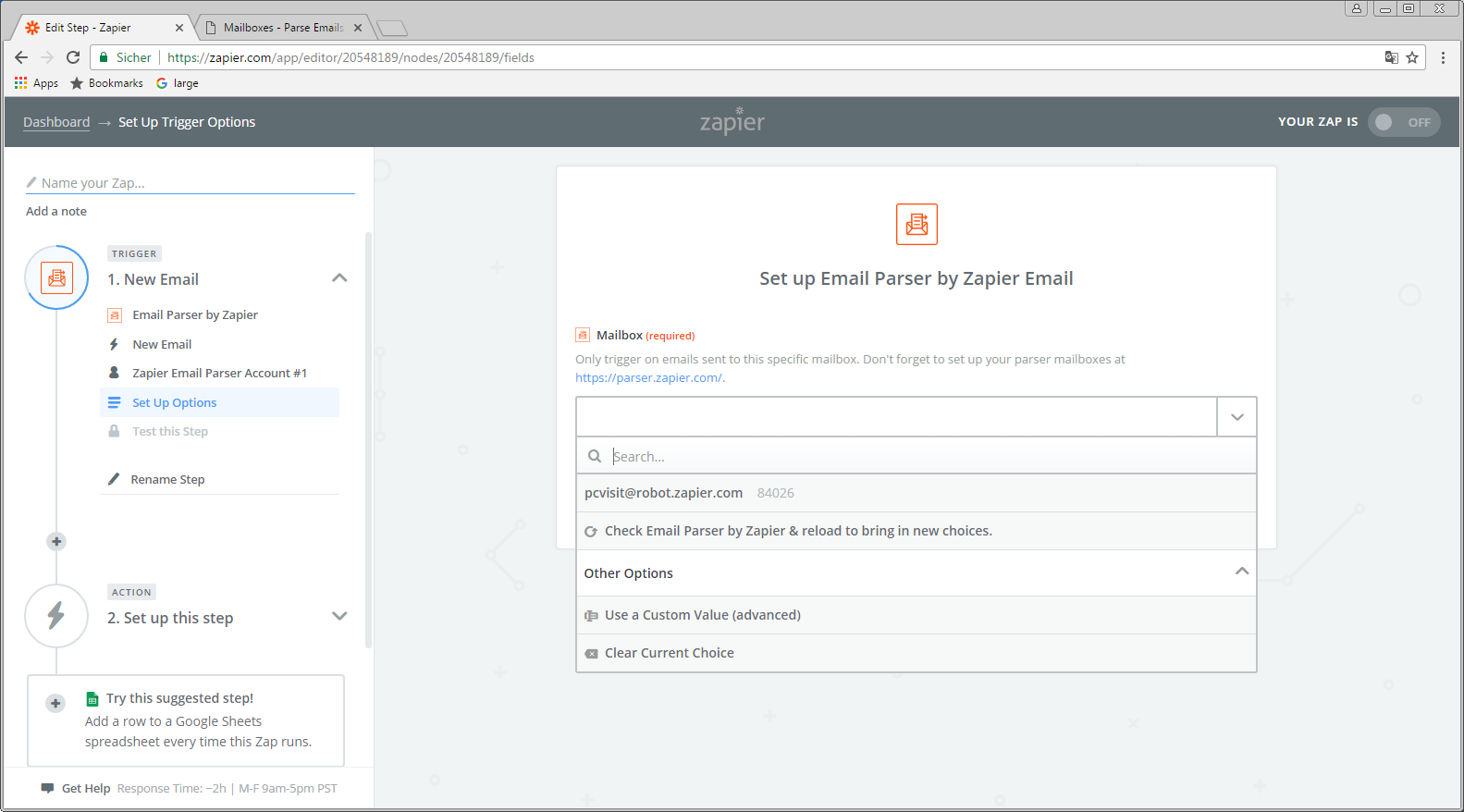Choose Clear Current Choice

pyautogui.click(x=917, y=653)
